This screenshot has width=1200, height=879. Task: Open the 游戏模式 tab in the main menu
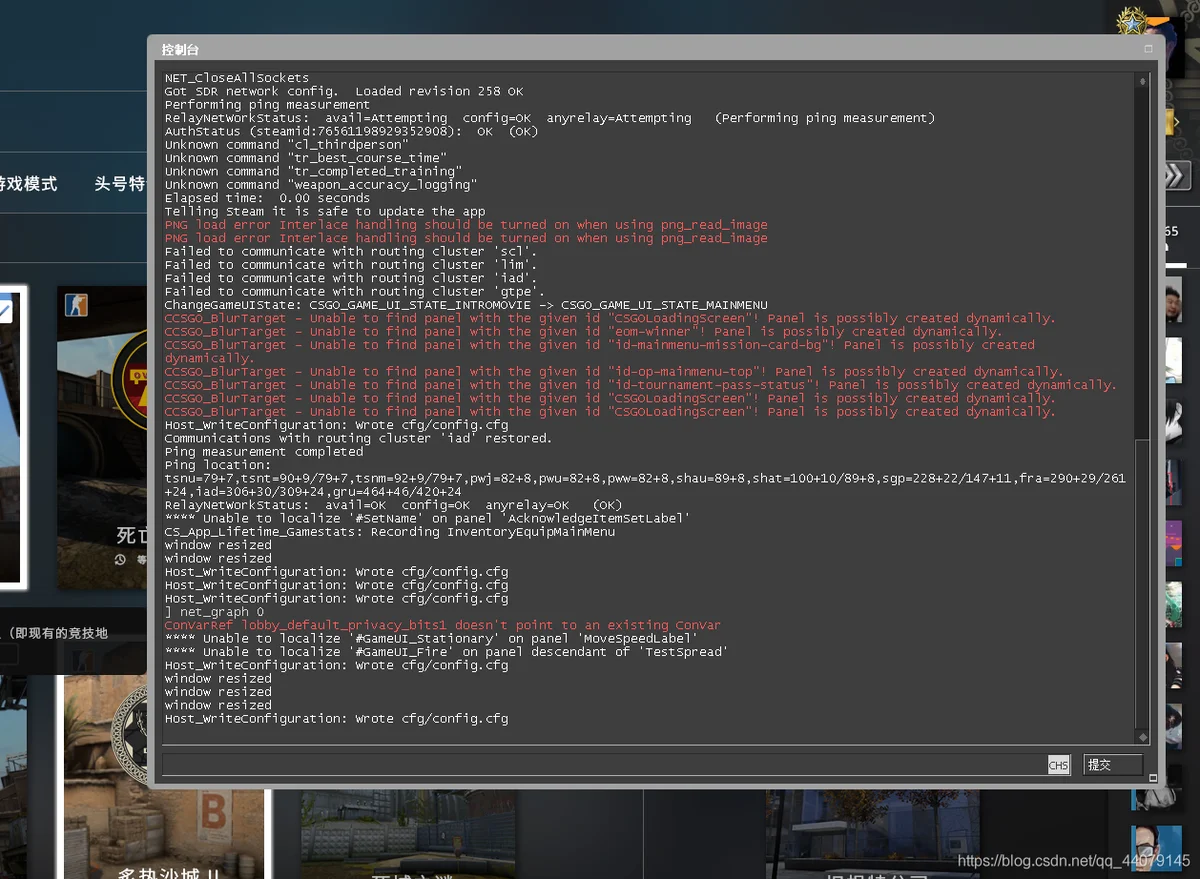(x=28, y=184)
